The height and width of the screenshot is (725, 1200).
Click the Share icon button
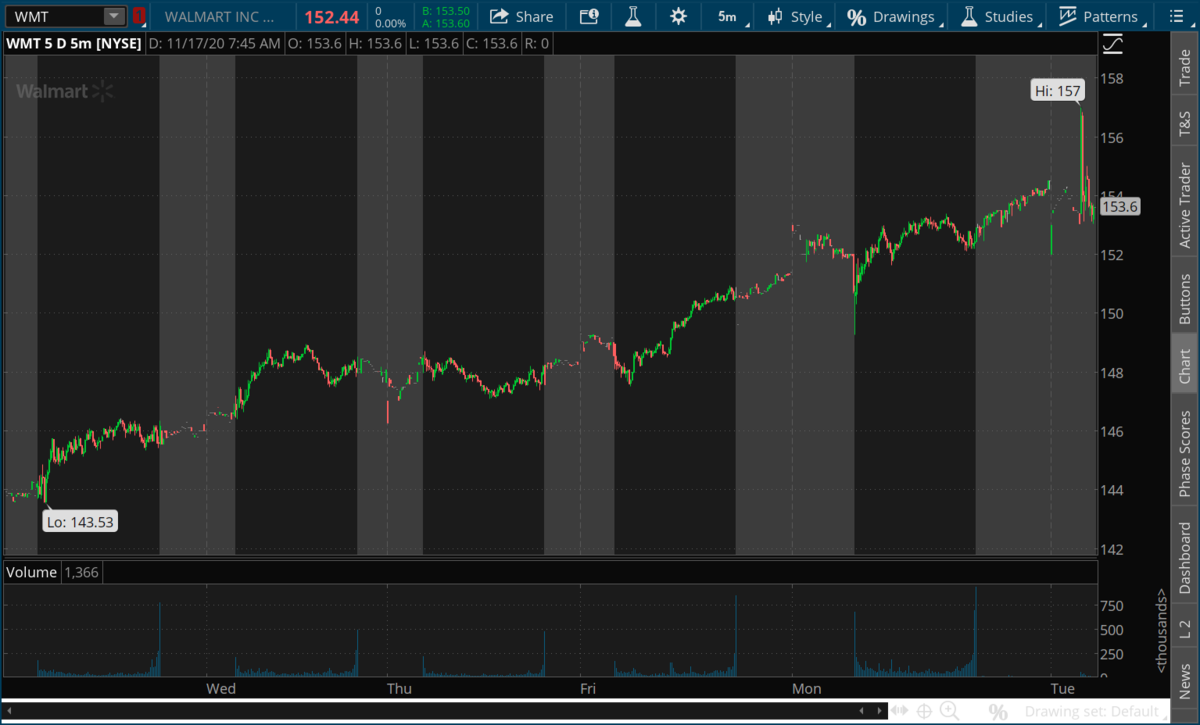point(521,16)
